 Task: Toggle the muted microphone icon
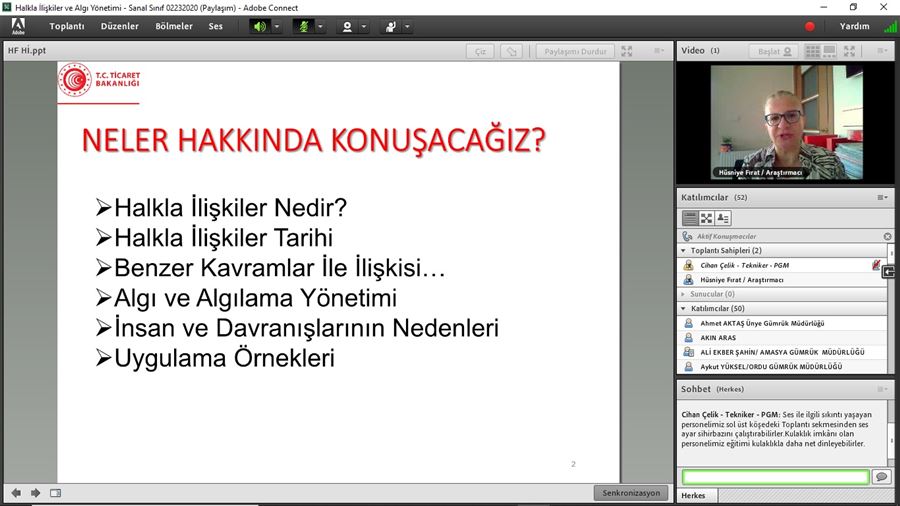pos(303,27)
